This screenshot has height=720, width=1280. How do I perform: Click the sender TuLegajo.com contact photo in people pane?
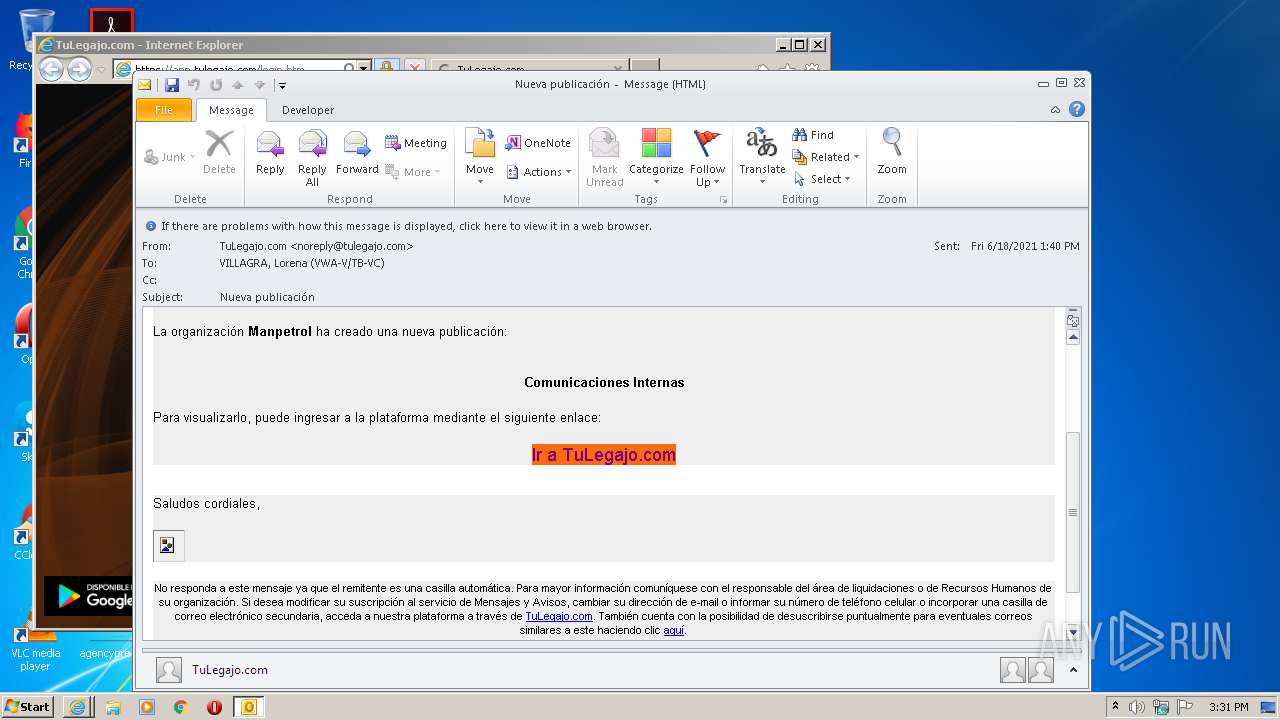pos(169,670)
